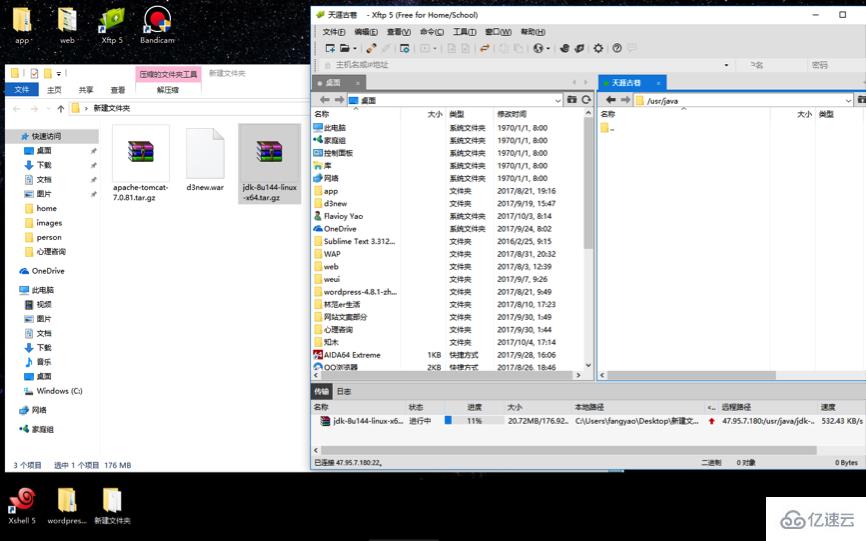Expand the local path 桌面 dropdown

(x=557, y=100)
